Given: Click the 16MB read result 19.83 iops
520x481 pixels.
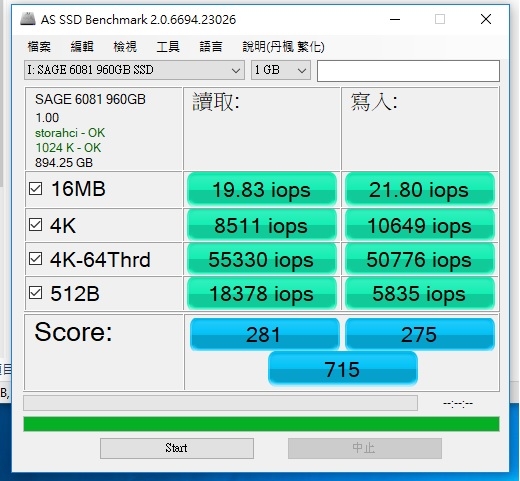Looking at the screenshot, I should click(262, 189).
